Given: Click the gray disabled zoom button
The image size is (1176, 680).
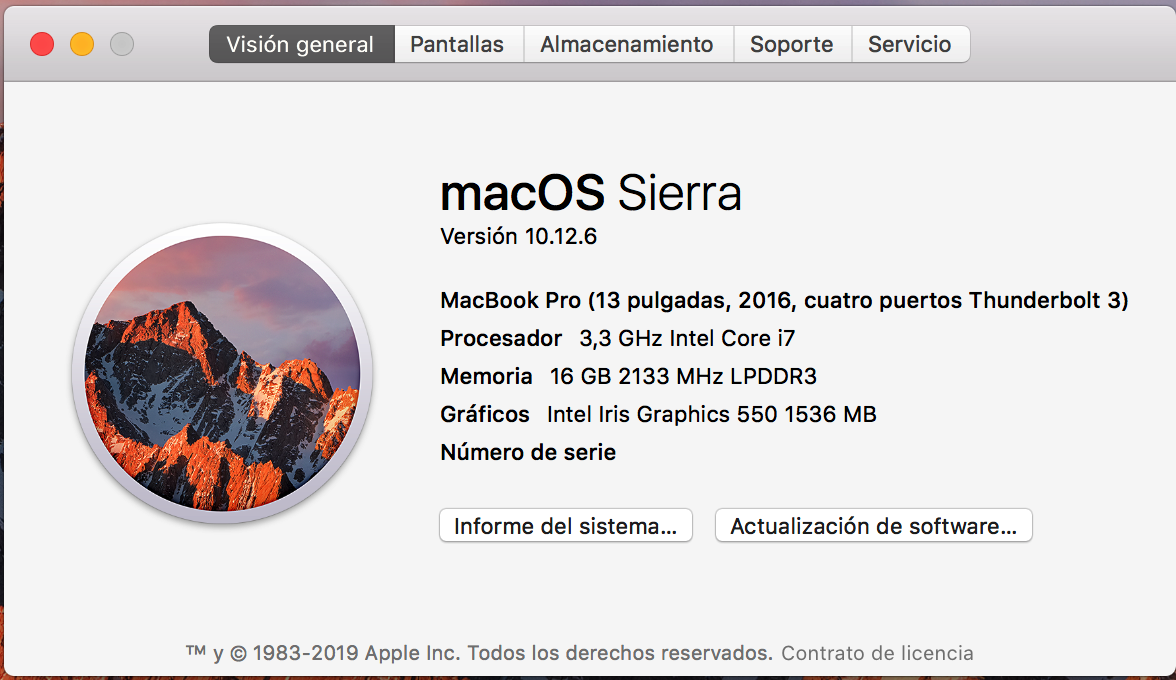Looking at the screenshot, I should tap(122, 44).
